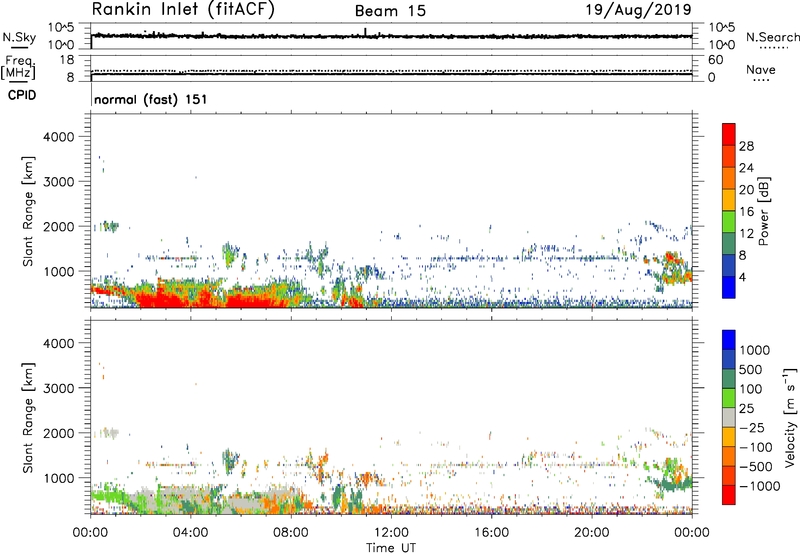Click '2000' on the velocity panel range axis

[x=59, y=433]
